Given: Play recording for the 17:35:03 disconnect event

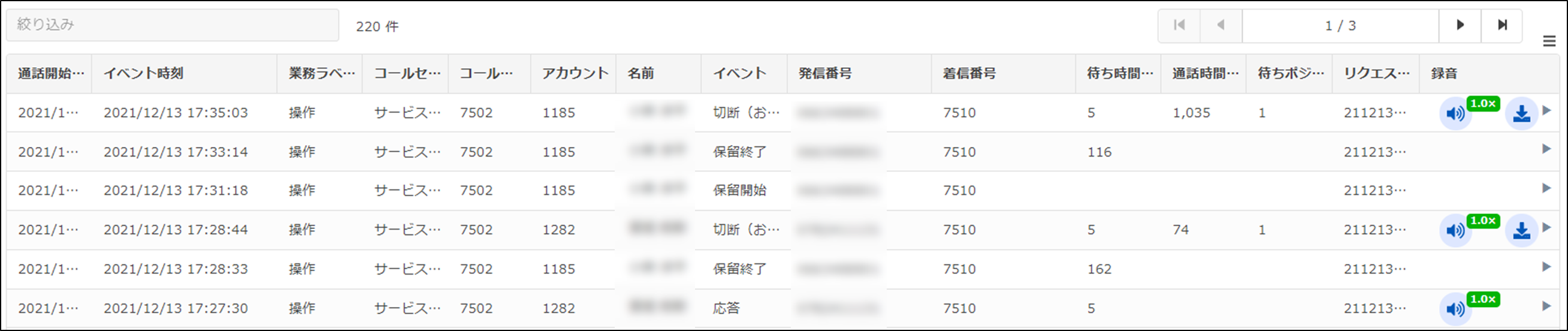Looking at the screenshot, I should (x=1455, y=114).
